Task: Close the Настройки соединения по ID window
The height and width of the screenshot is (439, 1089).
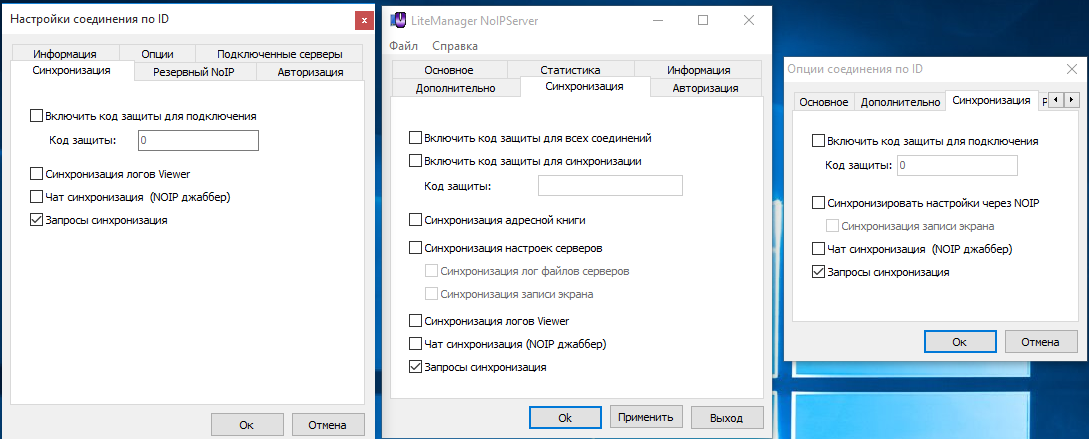Action: click(364, 20)
